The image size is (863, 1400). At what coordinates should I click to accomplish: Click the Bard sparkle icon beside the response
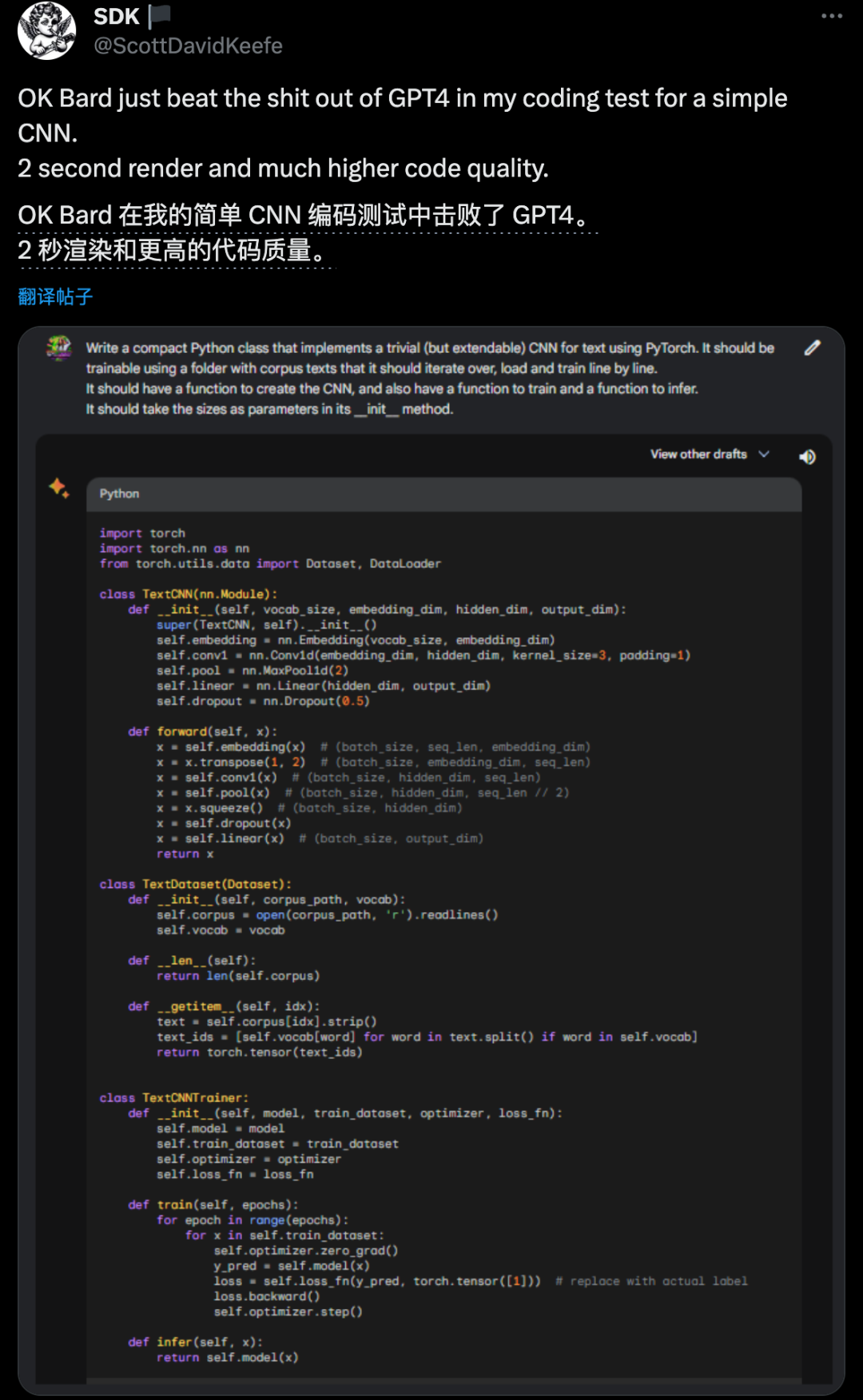coord(59,487)
